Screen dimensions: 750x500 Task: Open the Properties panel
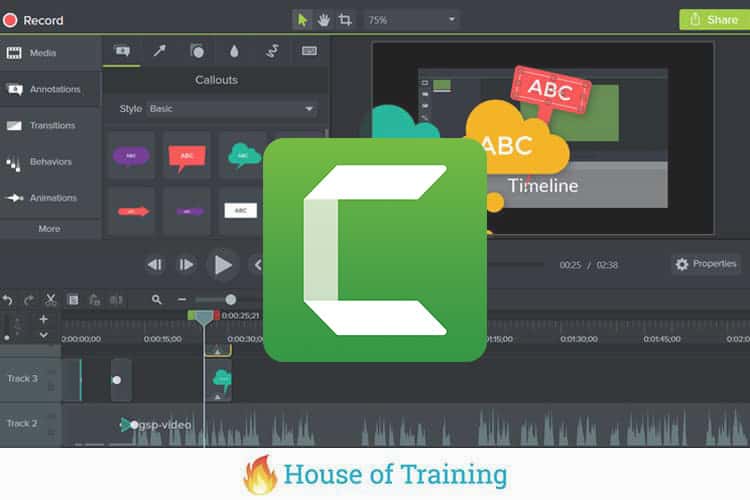706,264
